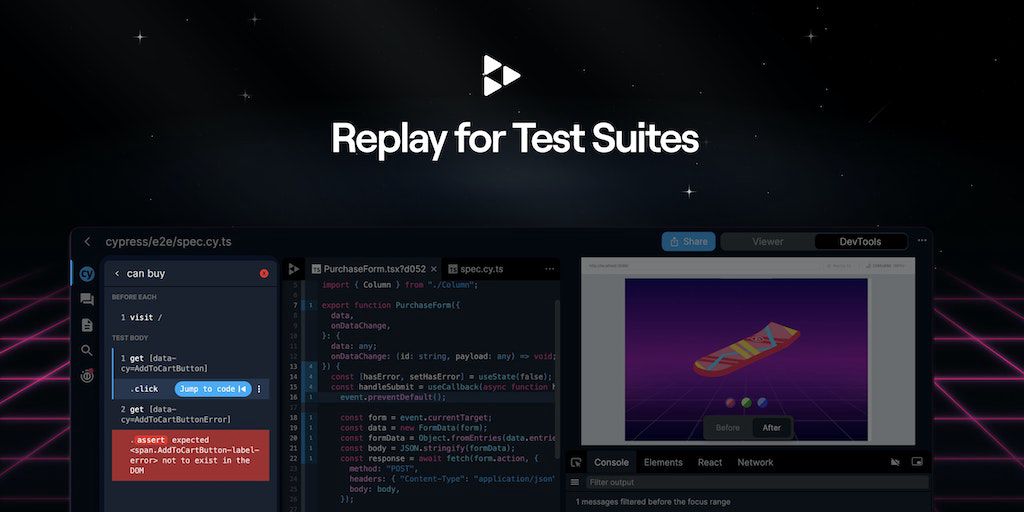The image size is (1024, 512).
Task: Switch to the Console tab
Action: click(611, 462)
